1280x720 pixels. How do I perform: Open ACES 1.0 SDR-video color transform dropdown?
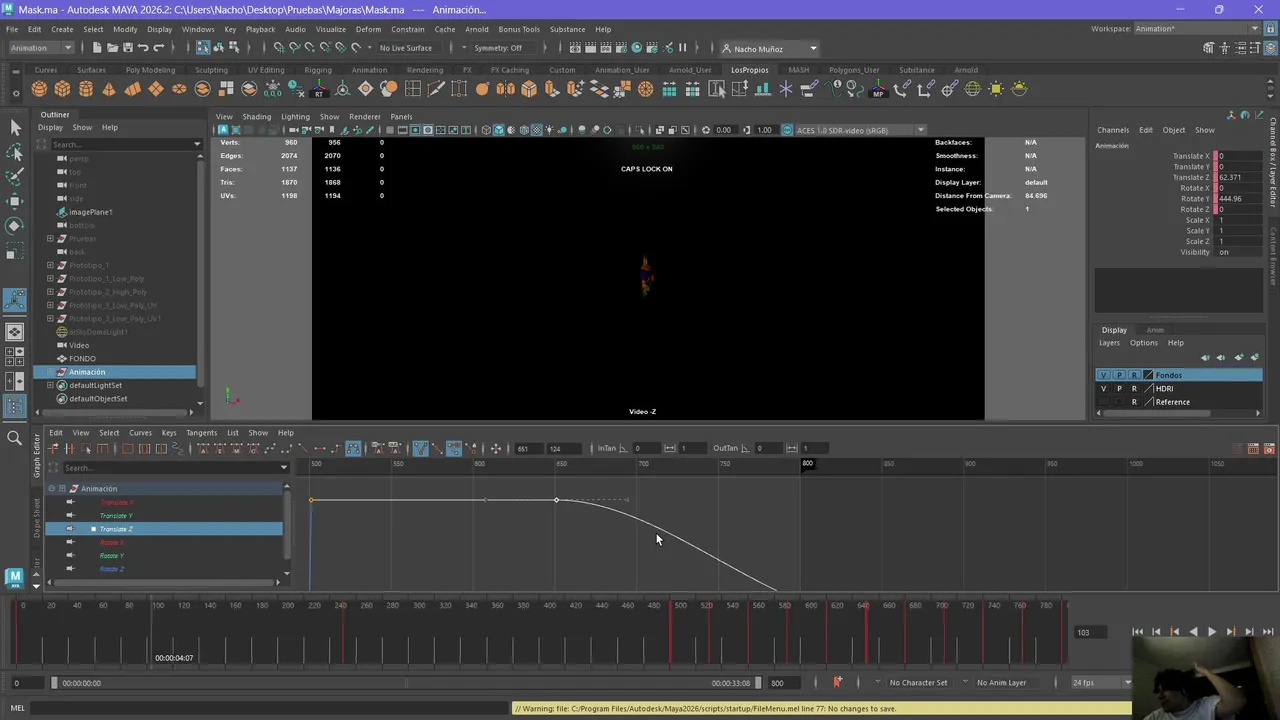point(860,130)
